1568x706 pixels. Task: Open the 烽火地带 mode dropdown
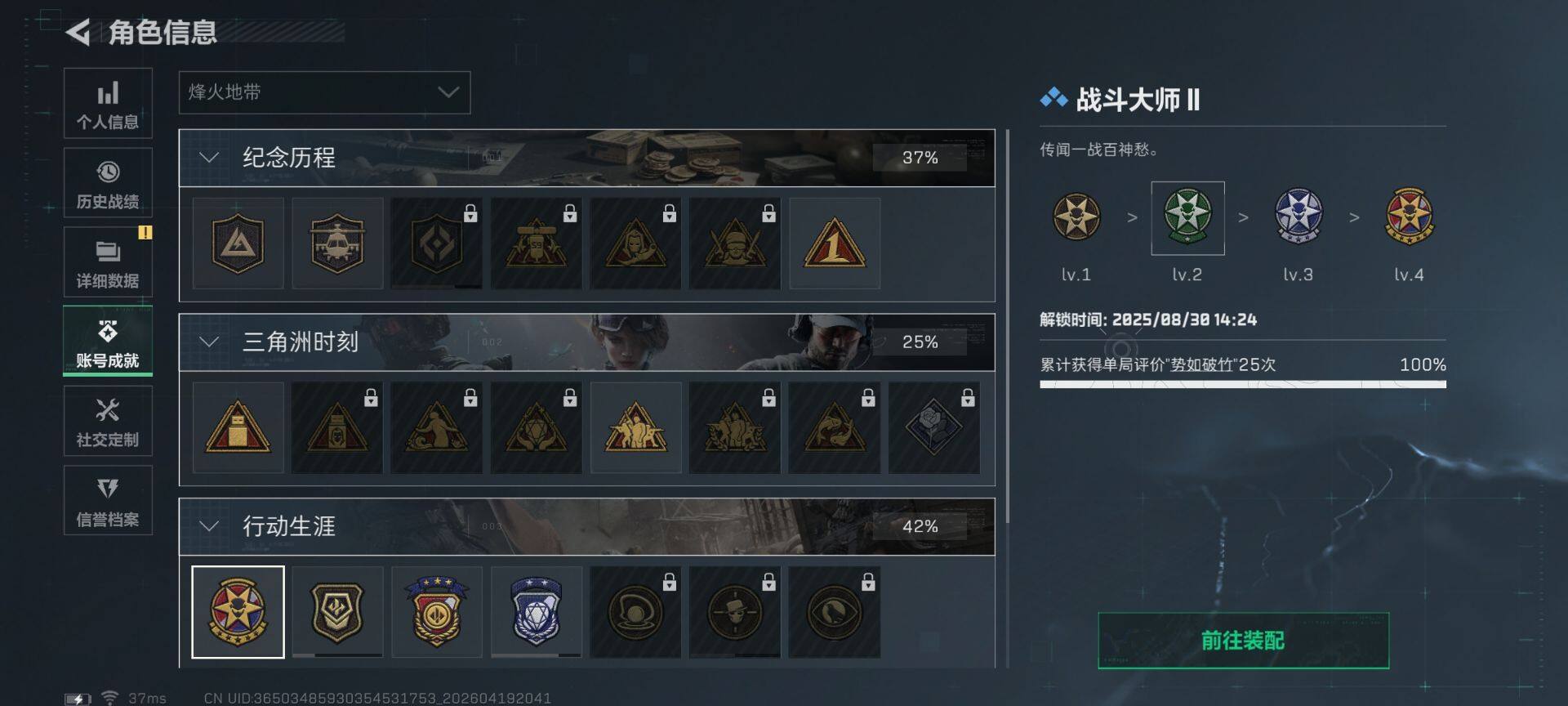pyautogui.click(x=324, y=92)
